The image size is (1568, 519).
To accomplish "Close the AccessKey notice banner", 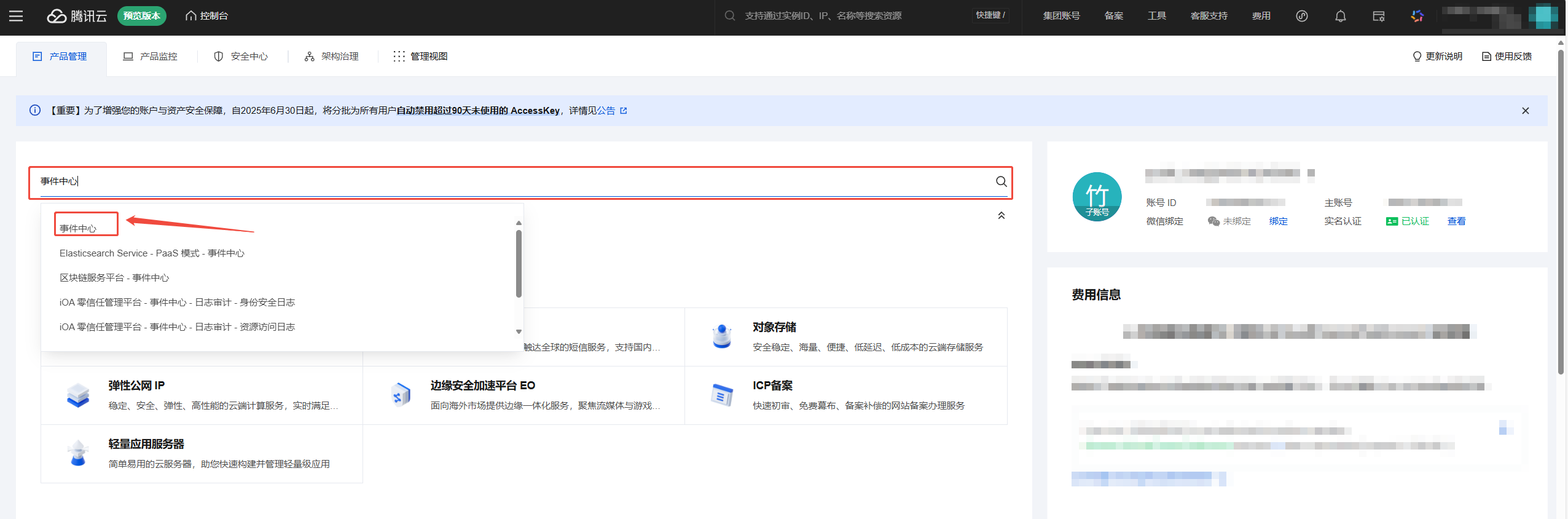I will 1525,111.
